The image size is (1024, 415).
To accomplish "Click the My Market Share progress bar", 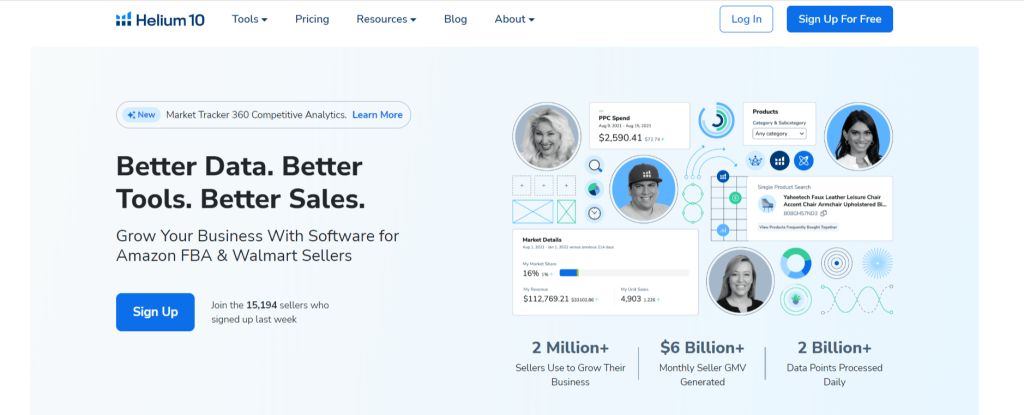I will pyautogui.click(x=624, y=273).
